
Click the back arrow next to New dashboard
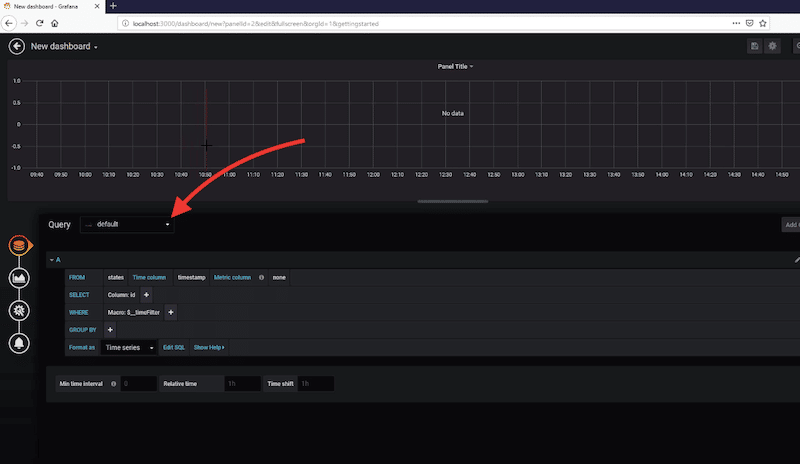point(17,46)
